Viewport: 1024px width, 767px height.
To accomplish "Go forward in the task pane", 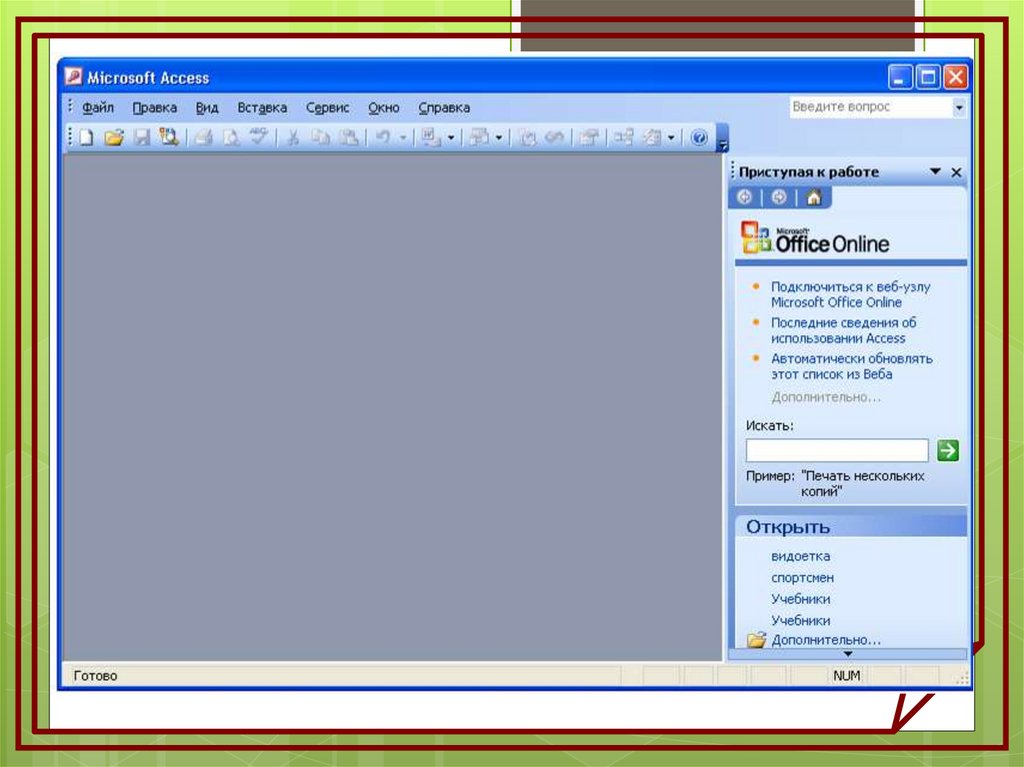I will [x=778, y=197].
